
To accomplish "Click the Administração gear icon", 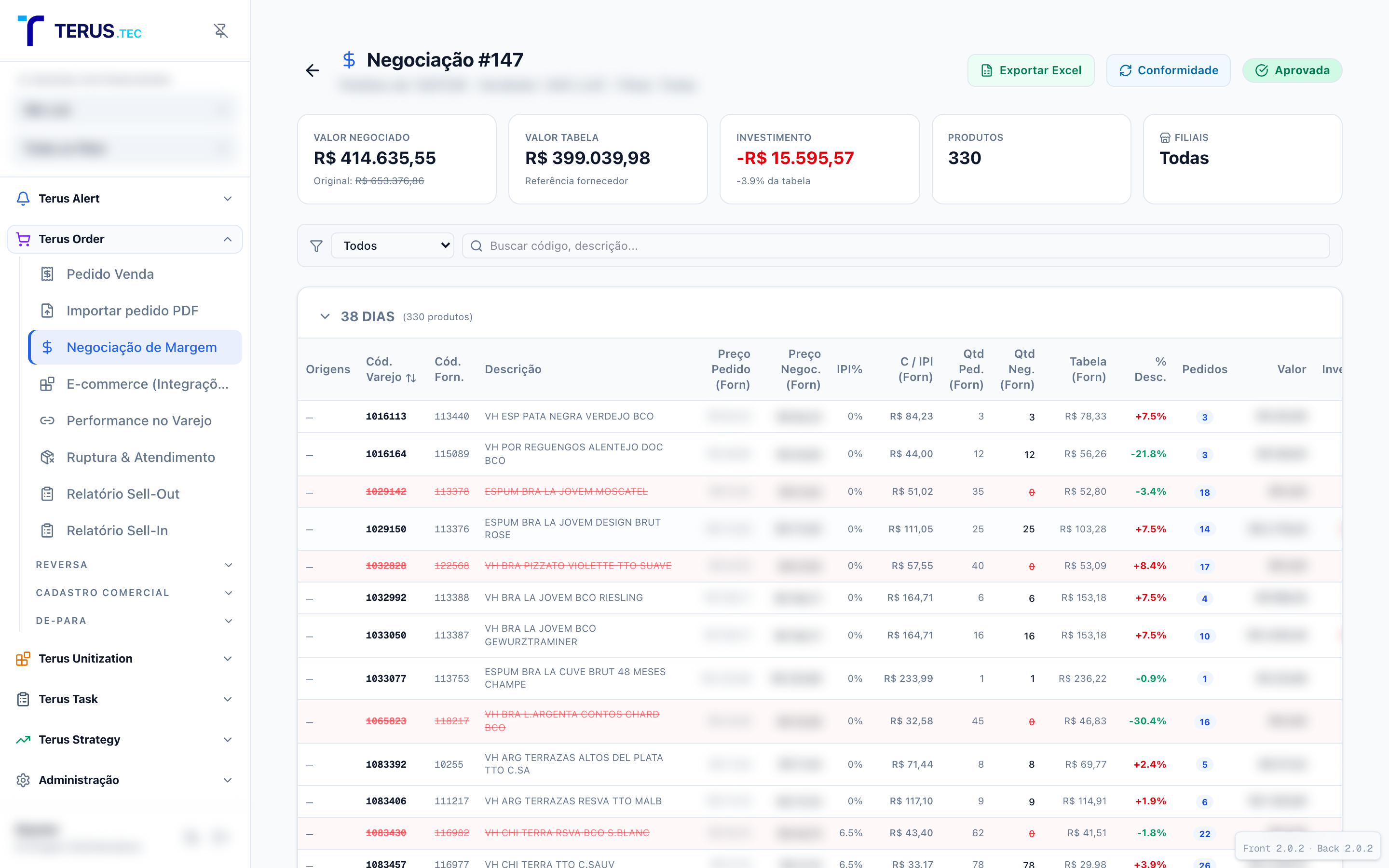I will (23, 780).
